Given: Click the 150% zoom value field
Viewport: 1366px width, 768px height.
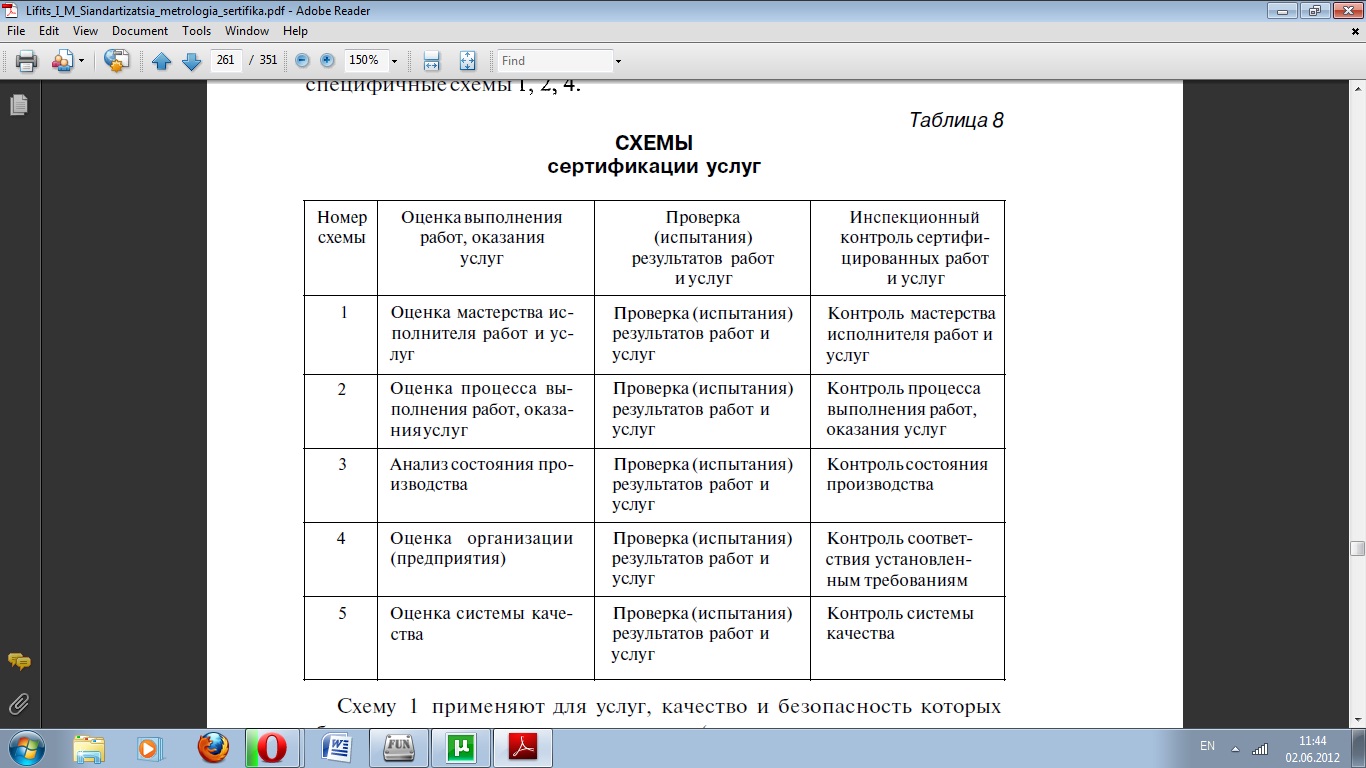Looking at the screenshot, I should [365, 60].
